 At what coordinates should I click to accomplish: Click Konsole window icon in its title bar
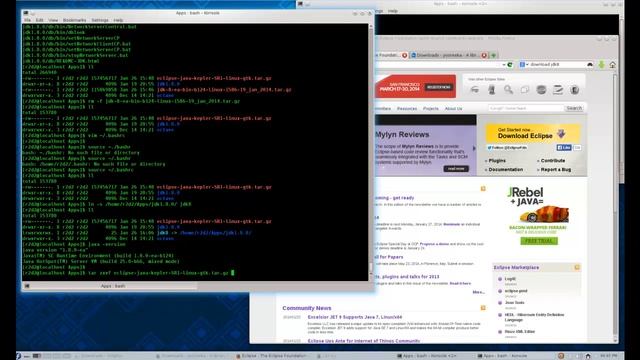[x=26, y=13]
